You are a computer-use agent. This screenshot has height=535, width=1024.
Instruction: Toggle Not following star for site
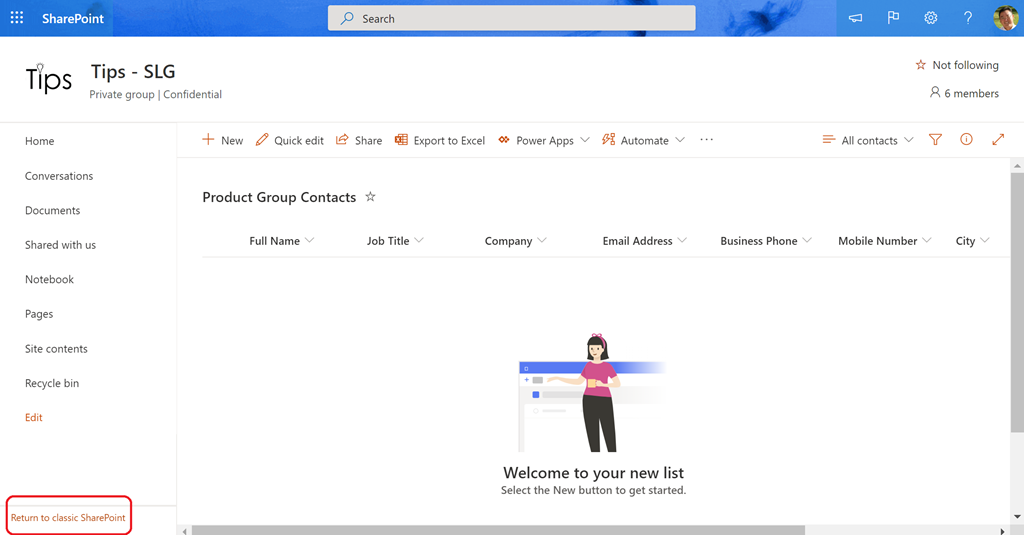[x=956, y=65]
